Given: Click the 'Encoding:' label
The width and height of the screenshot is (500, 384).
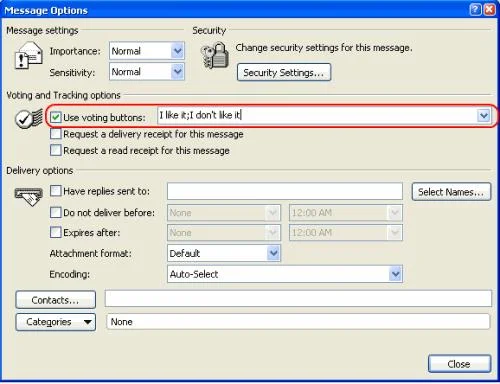Looking at the screenshot, I should [70, 274].
